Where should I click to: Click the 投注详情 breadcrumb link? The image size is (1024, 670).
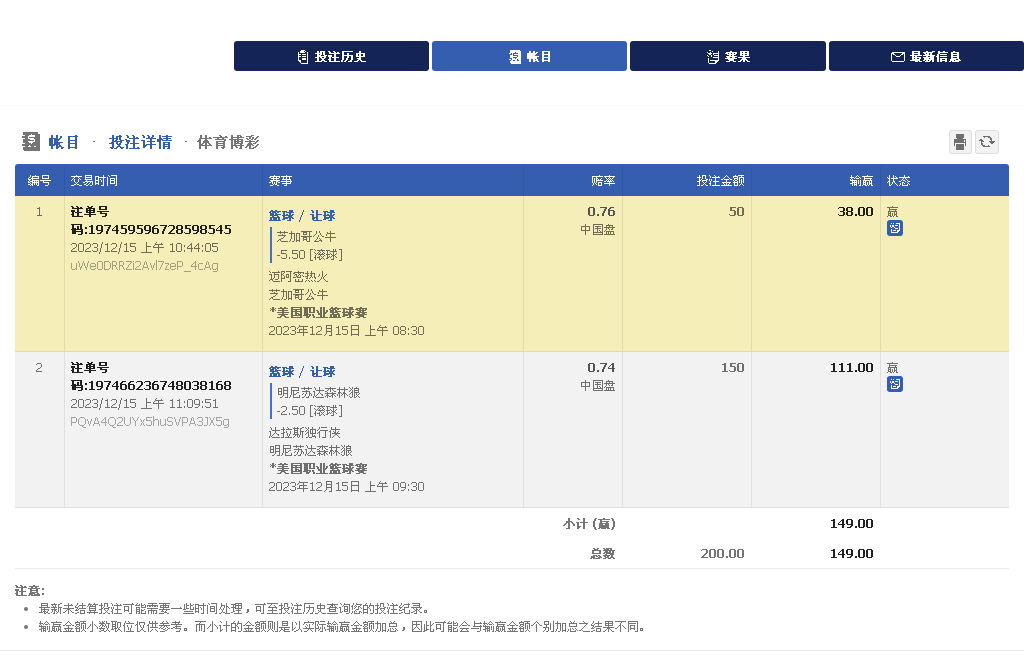[x=140, y=142]
